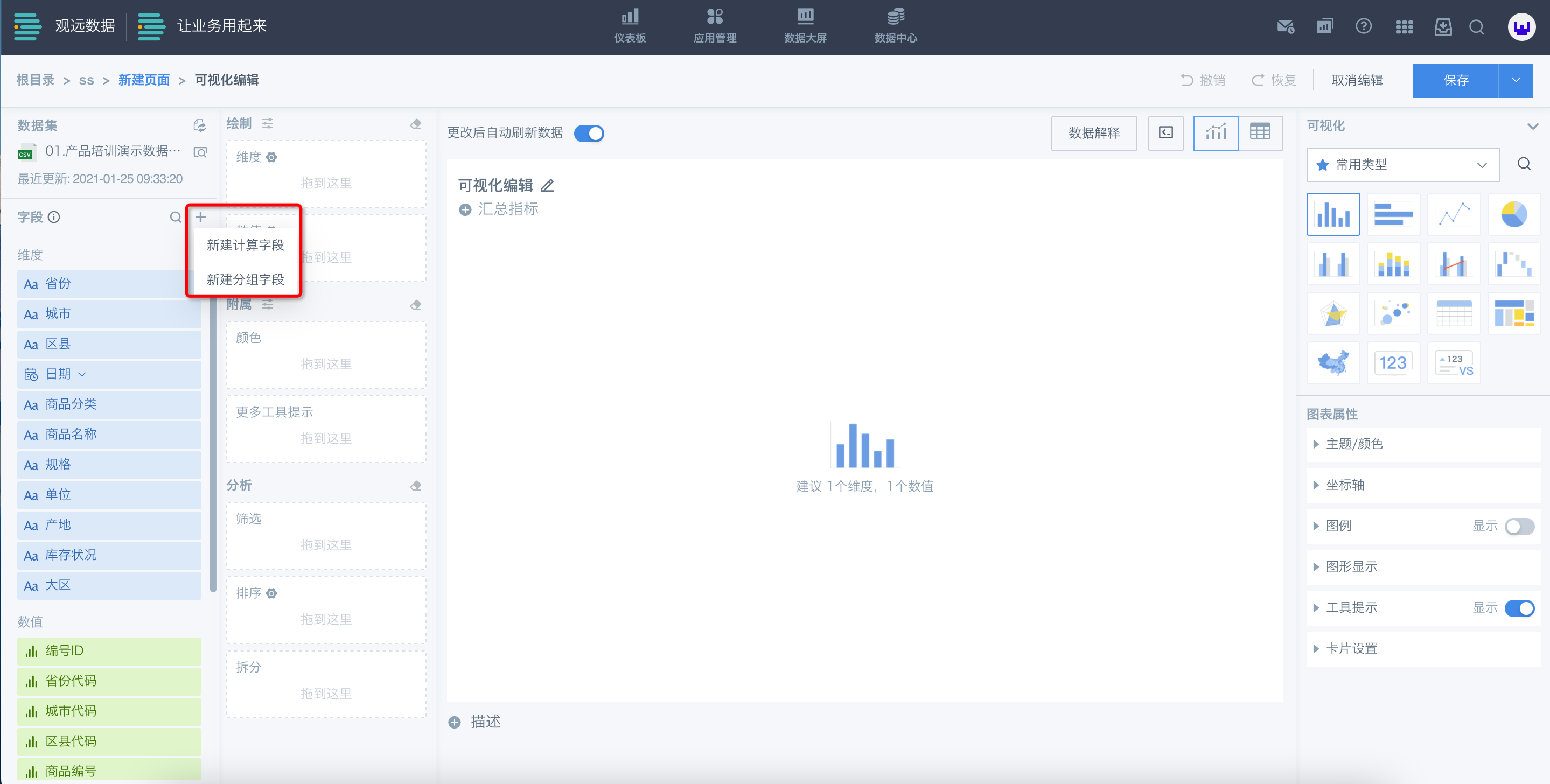Switch to table view icon
Viewport: 1550px width, 784px height.
[x=1259, y=132]
